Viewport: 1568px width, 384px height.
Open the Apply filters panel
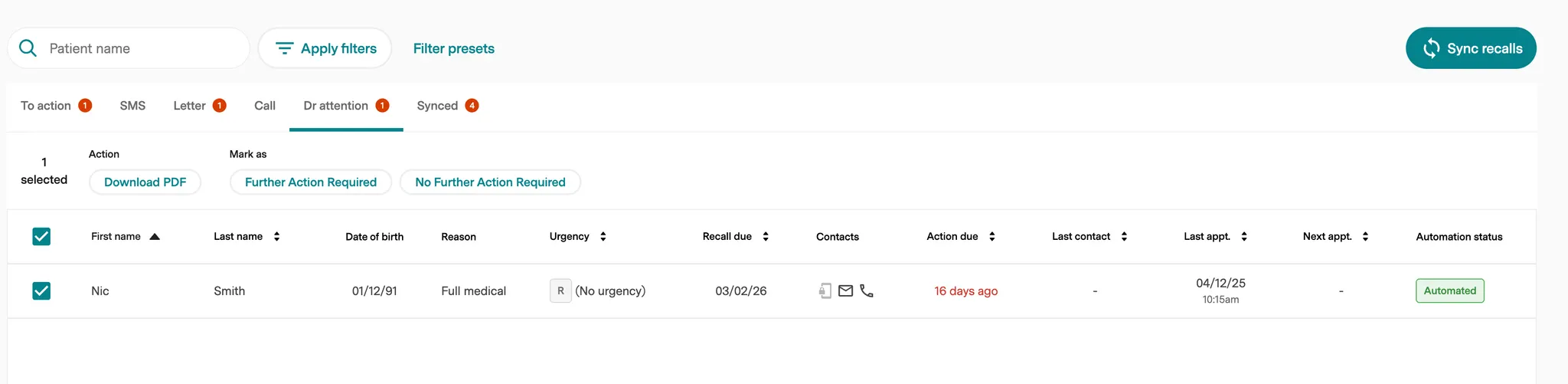(325, 48)
